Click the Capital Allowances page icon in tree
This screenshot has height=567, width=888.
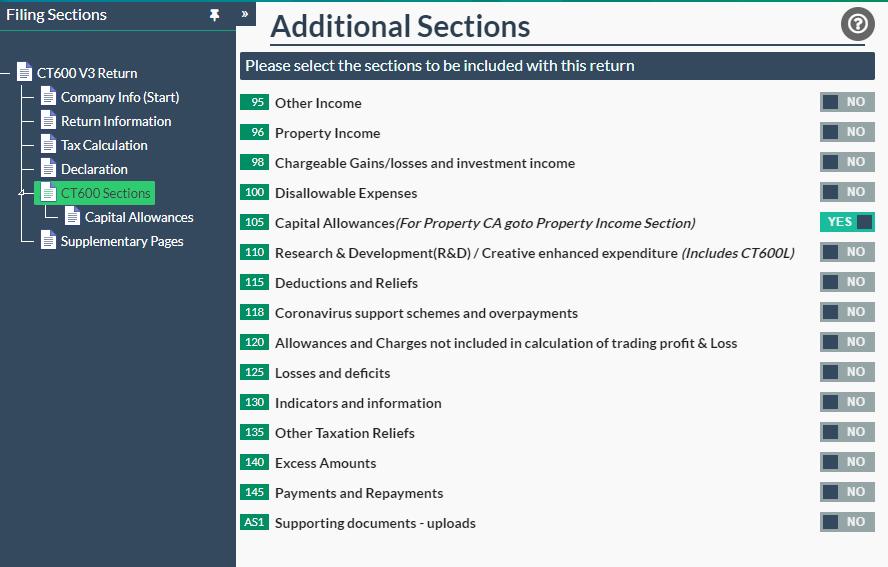[x=73, y=217]
